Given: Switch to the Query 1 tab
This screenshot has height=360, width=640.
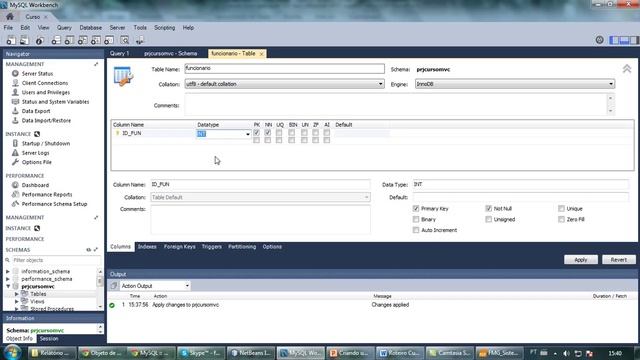Looking at the screenshot, I should [x=119, y=53].
